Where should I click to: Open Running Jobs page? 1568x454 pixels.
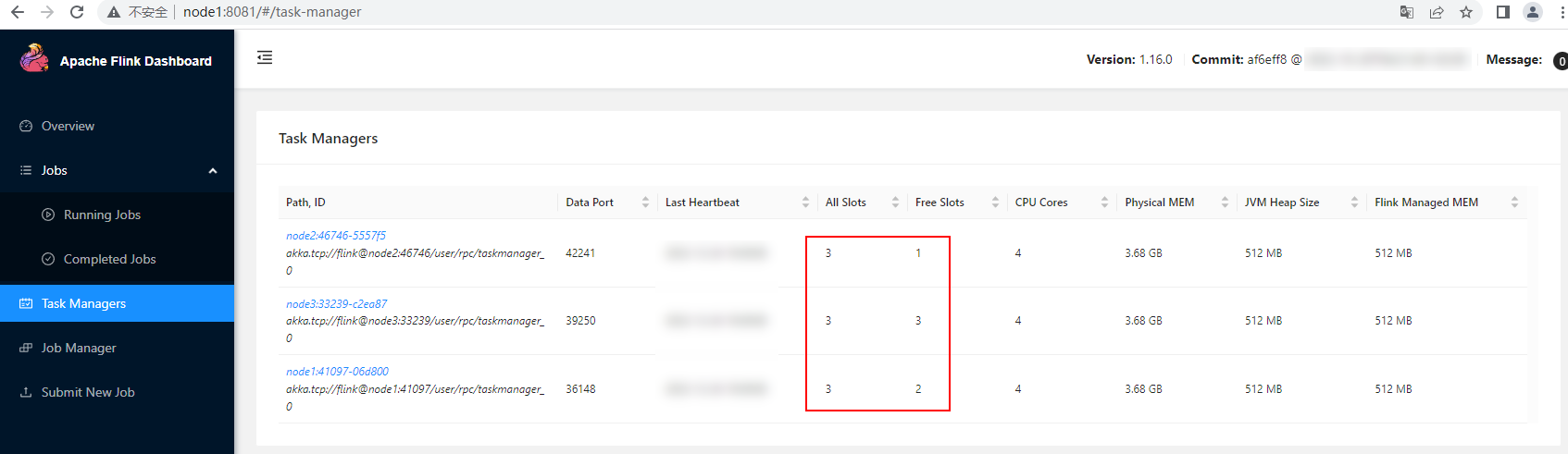(x=117, y=215)
